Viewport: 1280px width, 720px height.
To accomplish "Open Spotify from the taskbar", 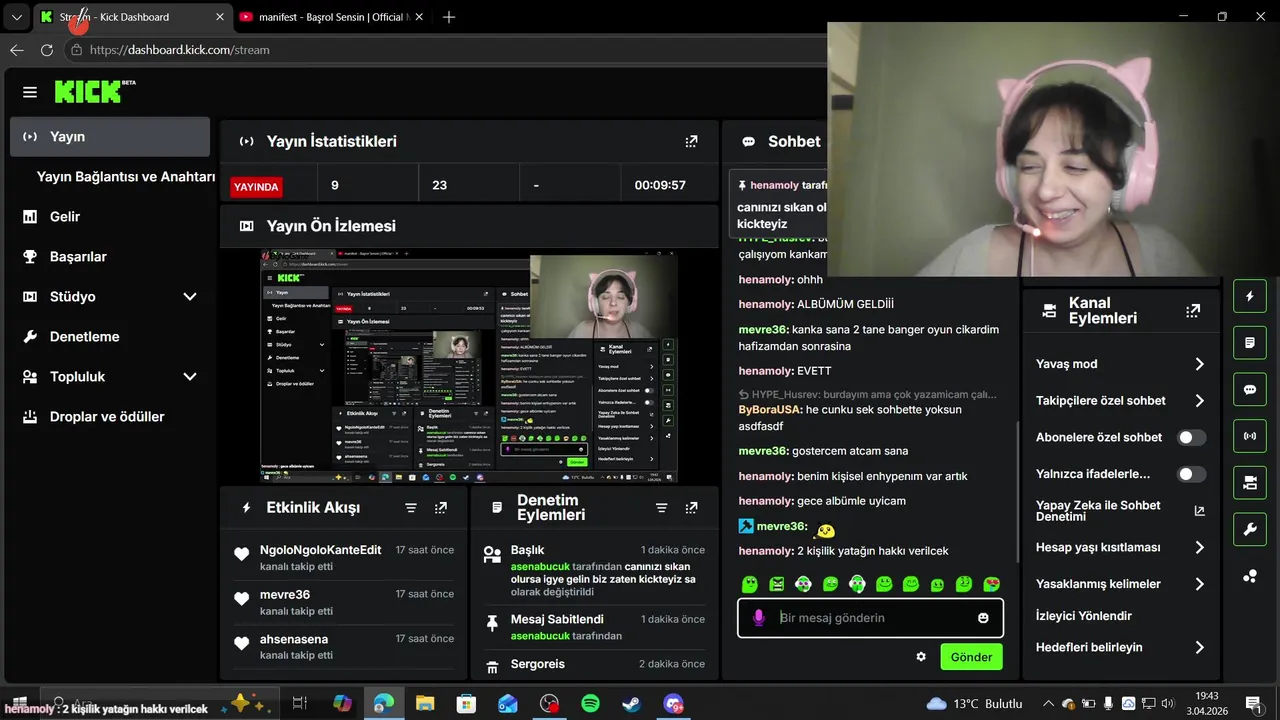I will [x=590, y=704].
